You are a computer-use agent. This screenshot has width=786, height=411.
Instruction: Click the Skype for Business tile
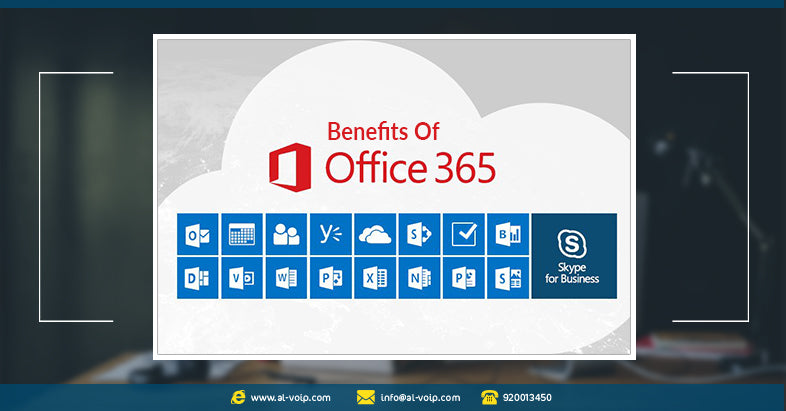pyautogui.click(x=574, y=256)
